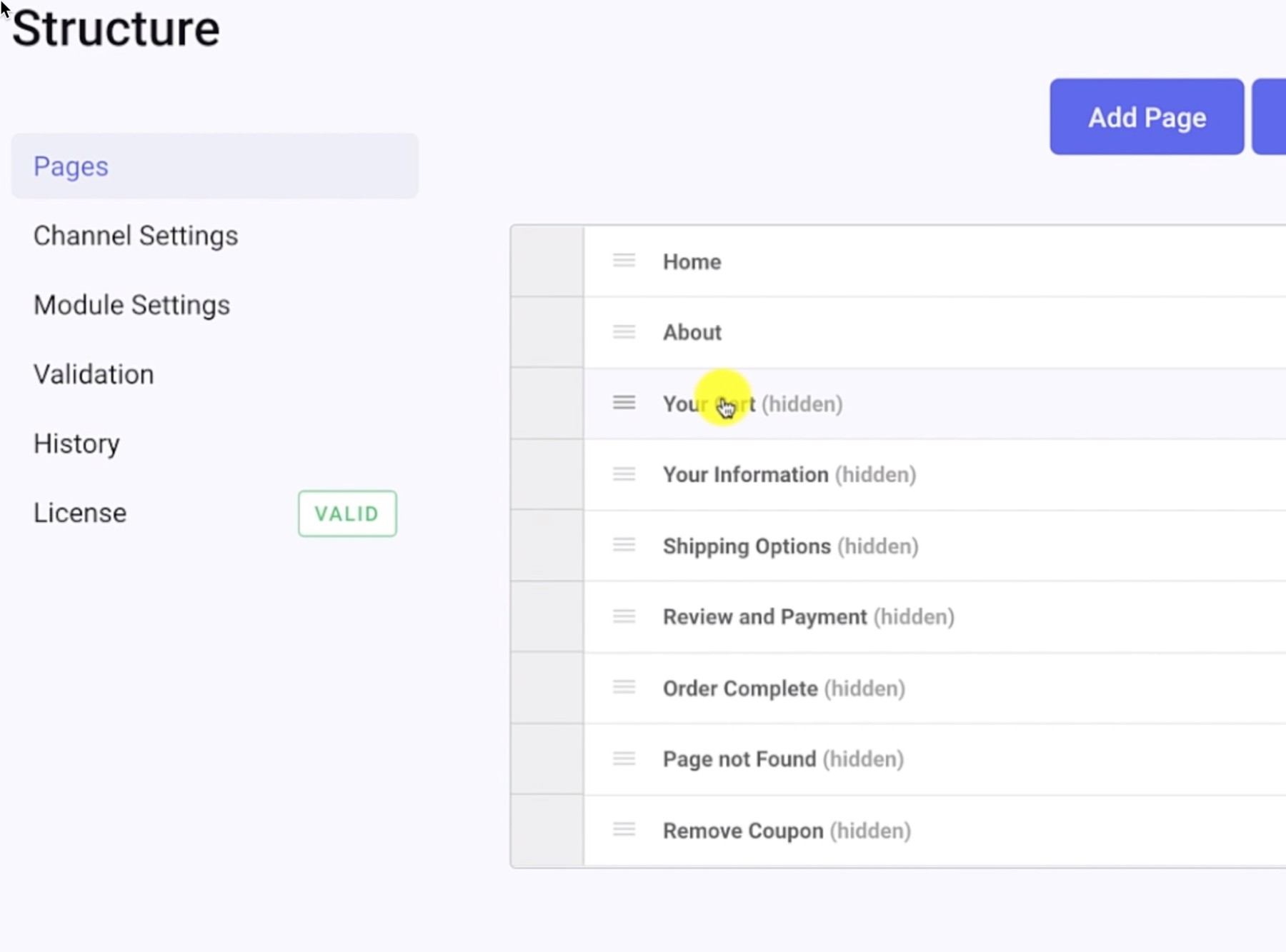Screen dimensions: 1286x952
Task: Open Channel Settings in the sidebar
Action: [136, 236]
